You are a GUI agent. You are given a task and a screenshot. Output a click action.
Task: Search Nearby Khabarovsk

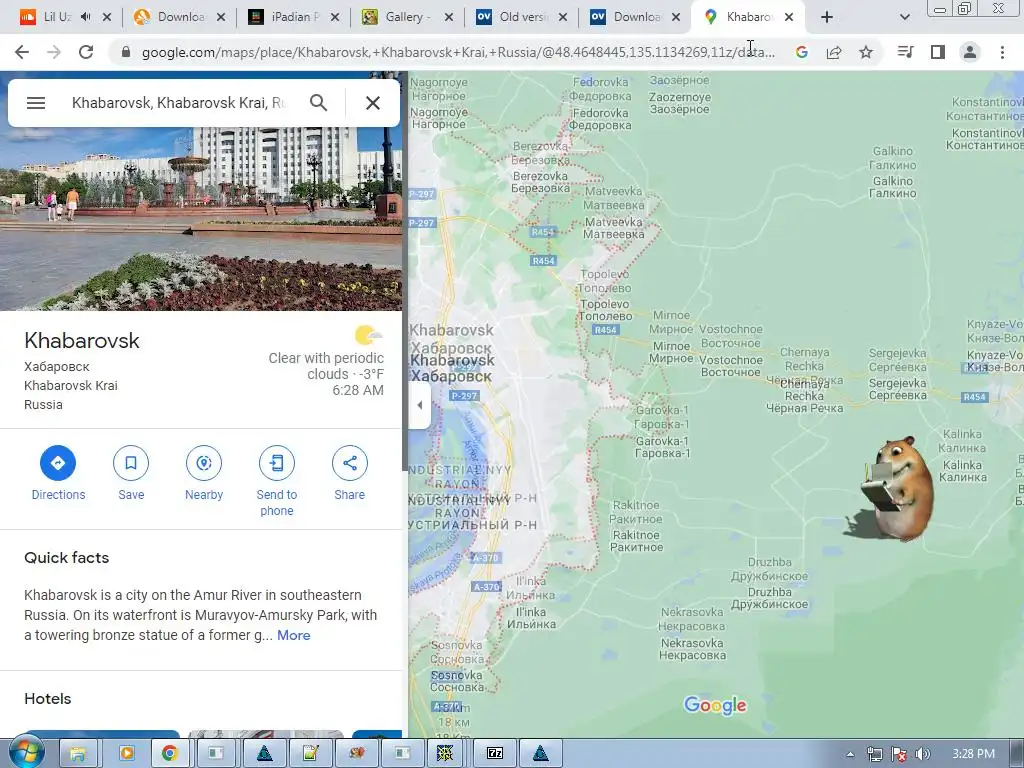204,473
